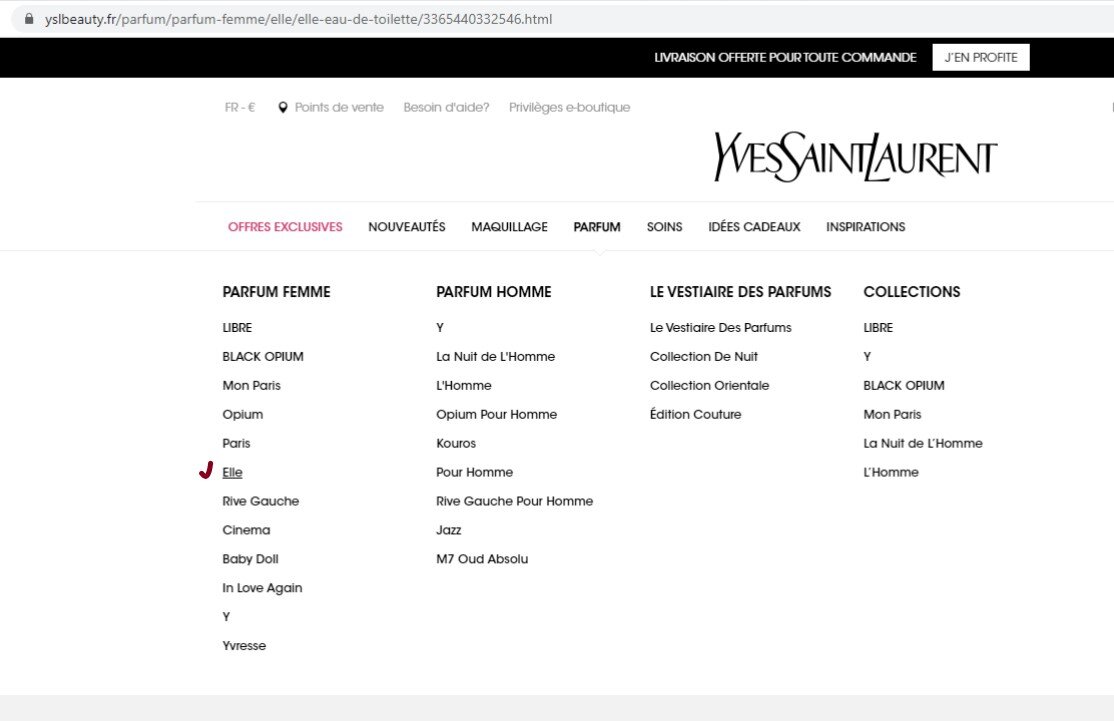Open the Black Opium fragrance page
The image size is (1114, 721).
pos(263,356)
